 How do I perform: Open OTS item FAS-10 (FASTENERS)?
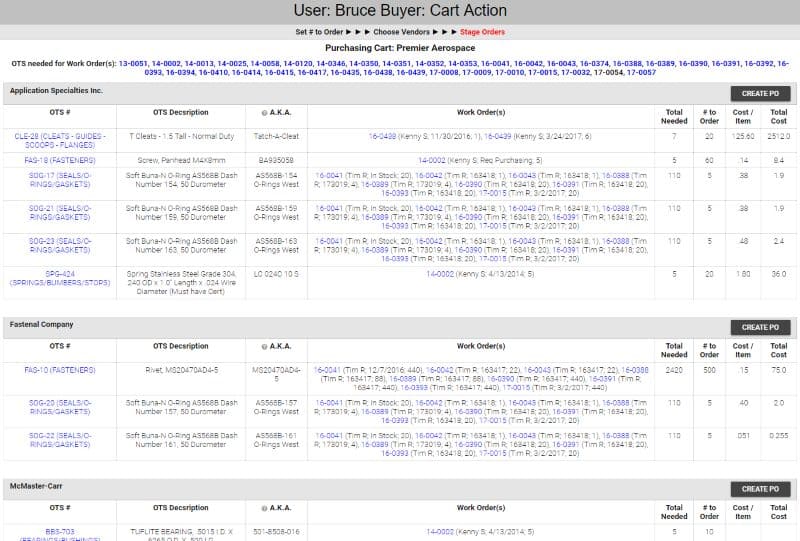(x=60, y=370)
